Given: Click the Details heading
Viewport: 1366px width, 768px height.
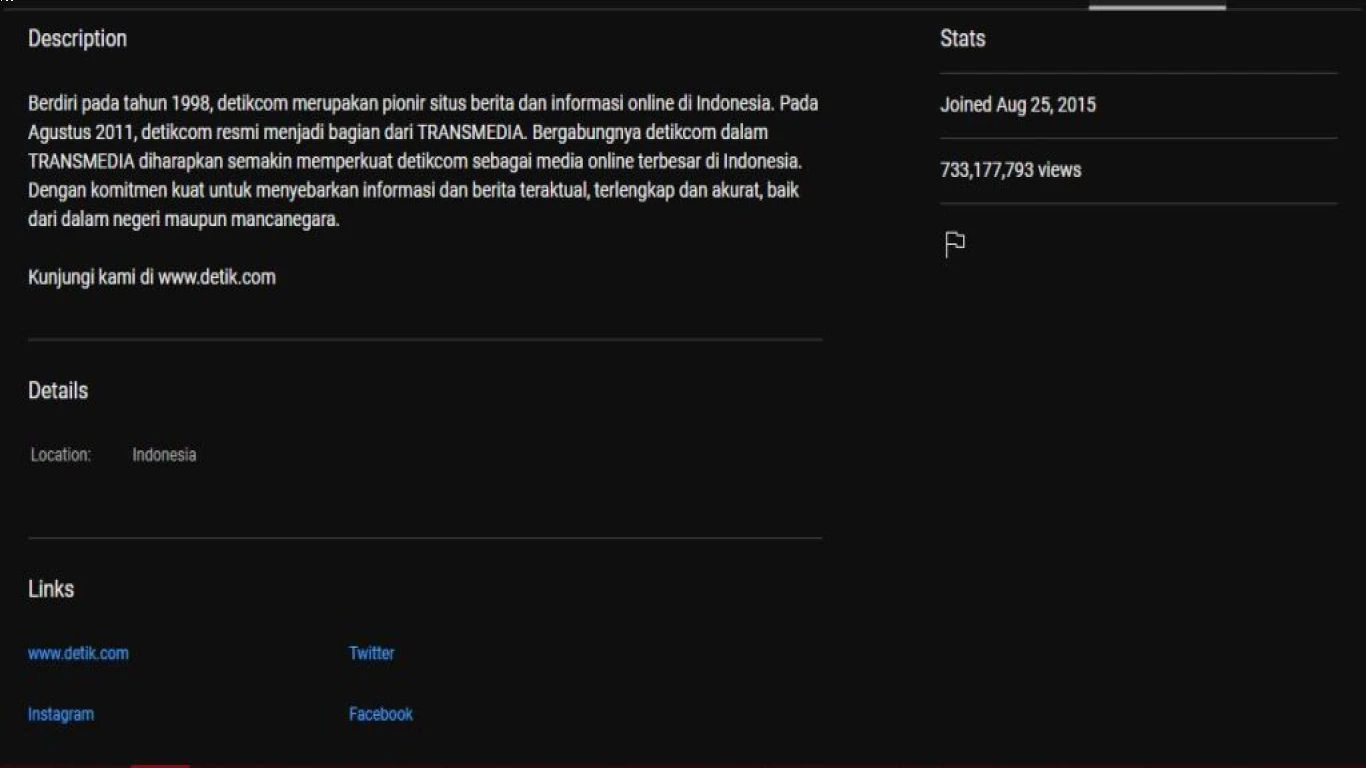Looking at the screenshot, I should (58, 391).
